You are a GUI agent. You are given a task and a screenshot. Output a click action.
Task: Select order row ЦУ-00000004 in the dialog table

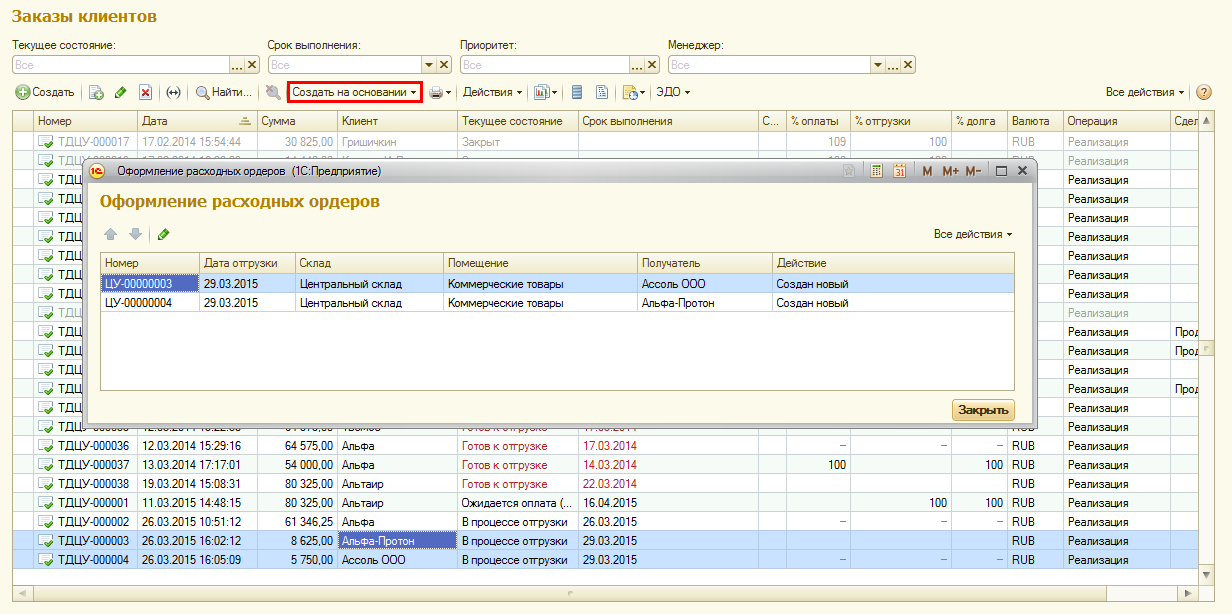[x=140, y=303]
